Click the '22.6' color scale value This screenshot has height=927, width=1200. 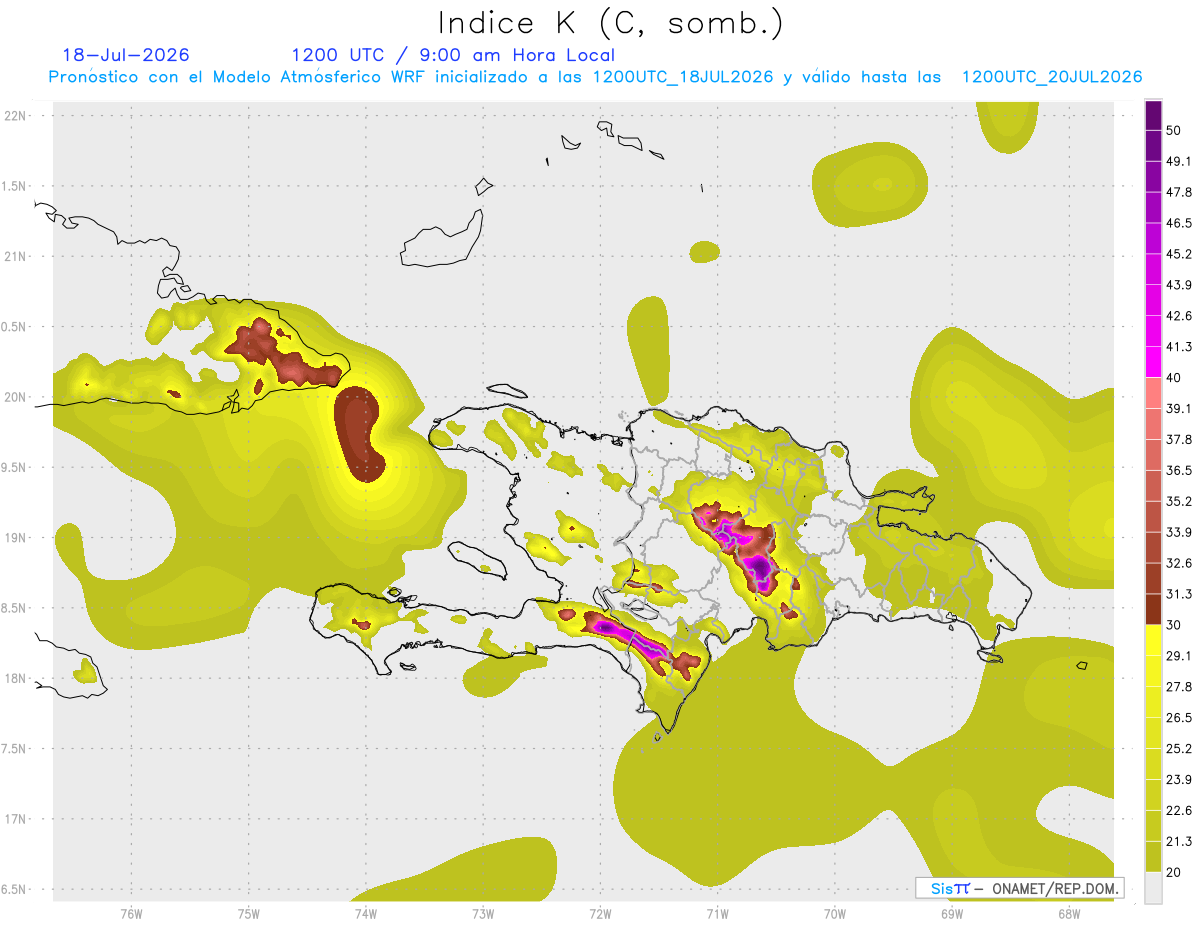pyautogui.click(x=1178, y=811)
